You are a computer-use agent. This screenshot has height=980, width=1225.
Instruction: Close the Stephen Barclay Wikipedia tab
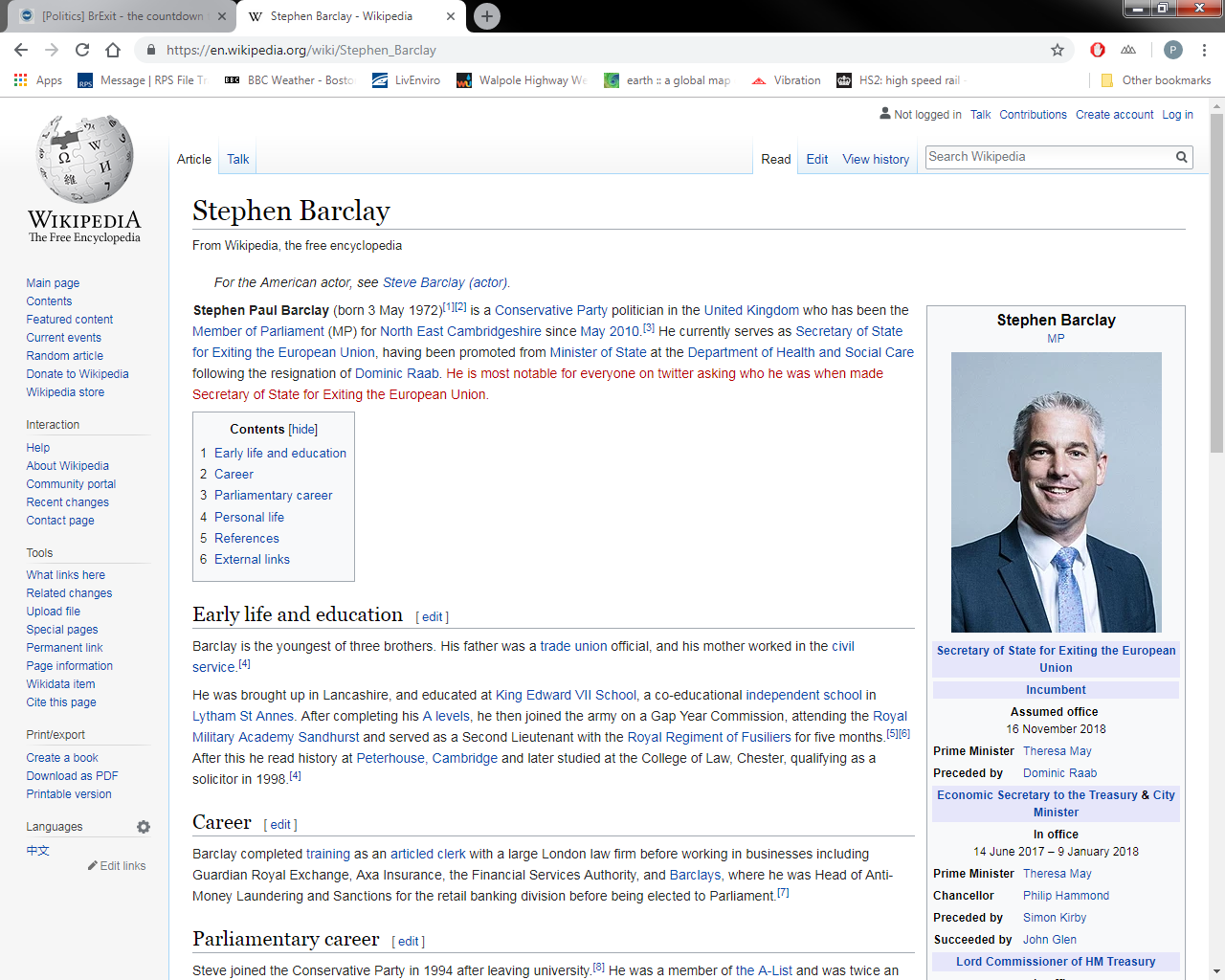coord(450,16)
